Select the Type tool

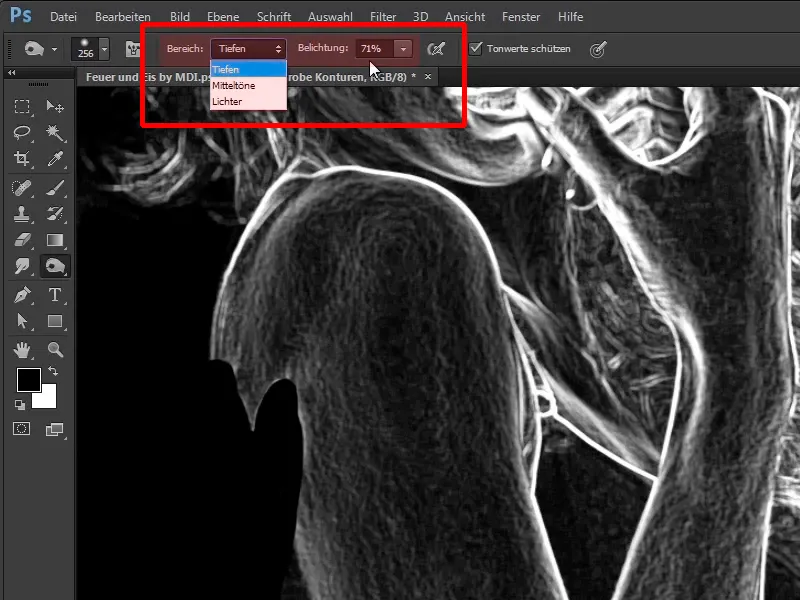tap(55, 295)
